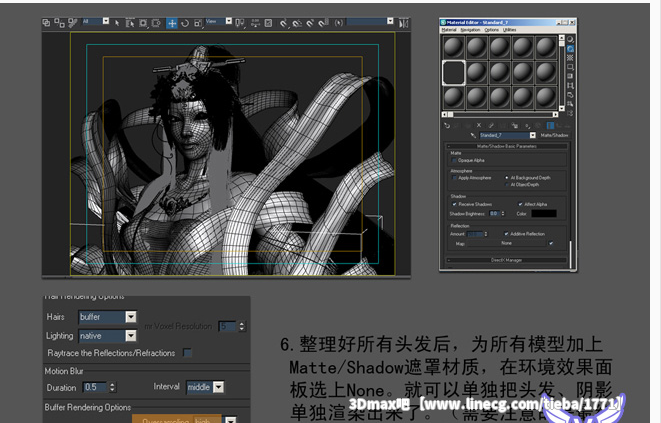Select the At Background Depth radio button
The image size is (661, 423).
(507, 178)
